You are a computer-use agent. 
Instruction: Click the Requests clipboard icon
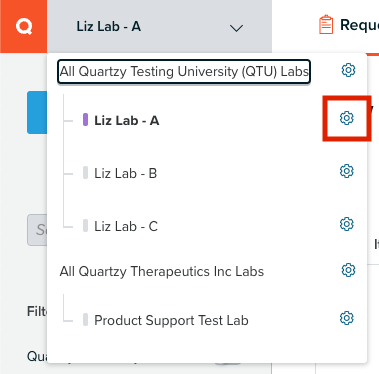(x=326, y=25)
